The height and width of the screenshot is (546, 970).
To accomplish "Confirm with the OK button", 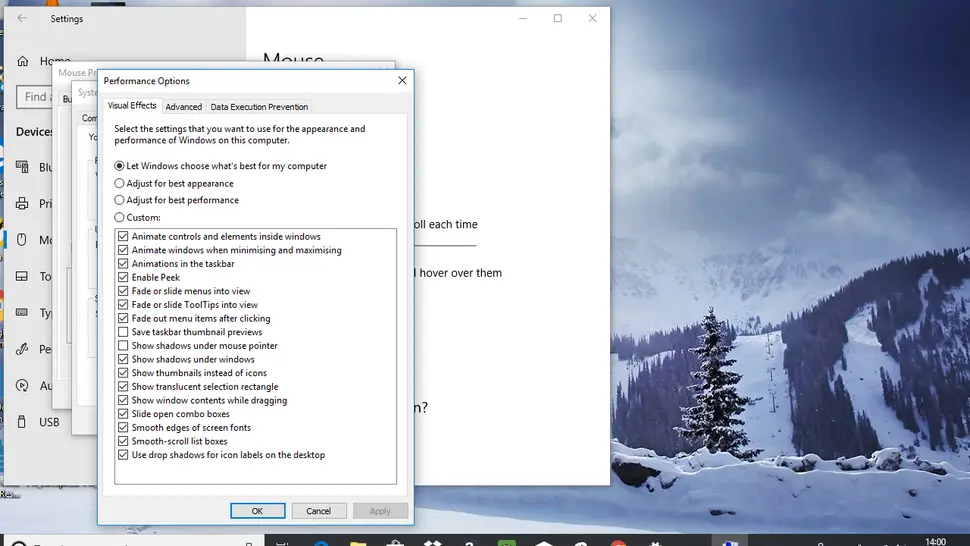I will pos(257,511).
